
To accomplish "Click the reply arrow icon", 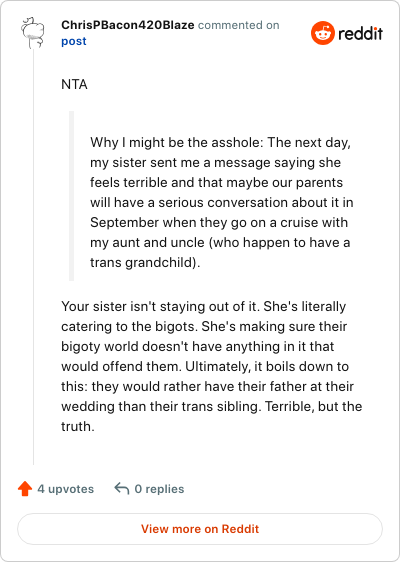I will coord(122,489).
